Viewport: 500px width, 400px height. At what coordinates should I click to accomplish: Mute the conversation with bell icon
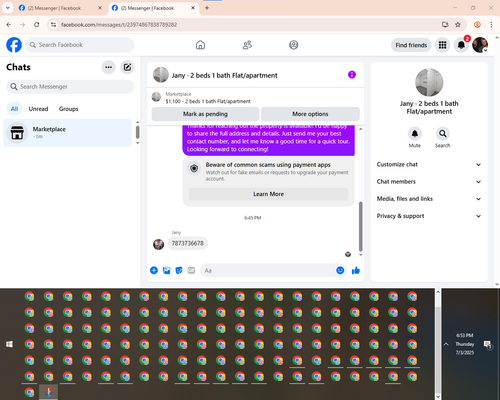pyautogui.click(x=415, y=134)
